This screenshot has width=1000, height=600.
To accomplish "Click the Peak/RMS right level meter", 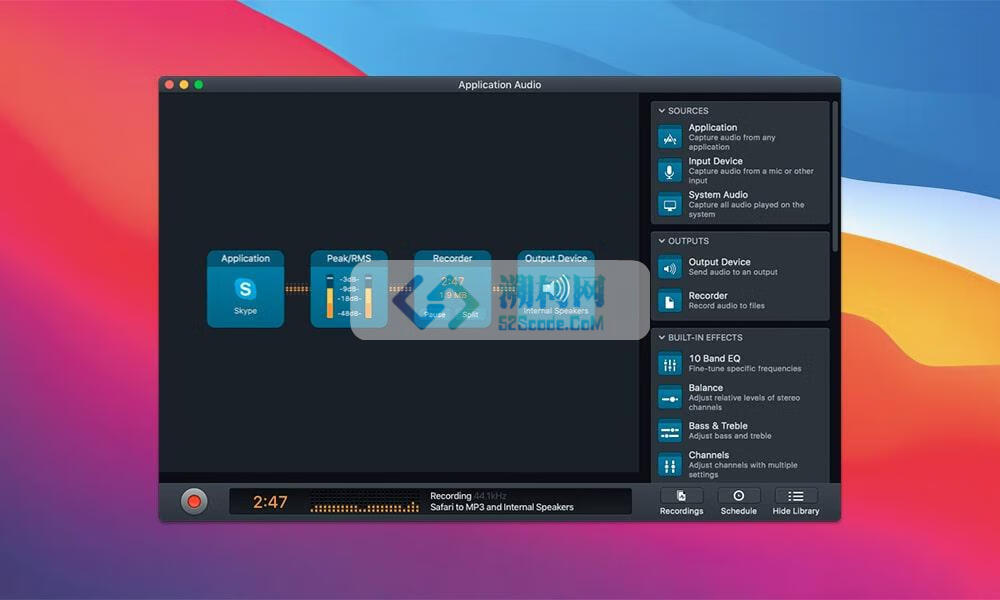I will click(368, 296).
